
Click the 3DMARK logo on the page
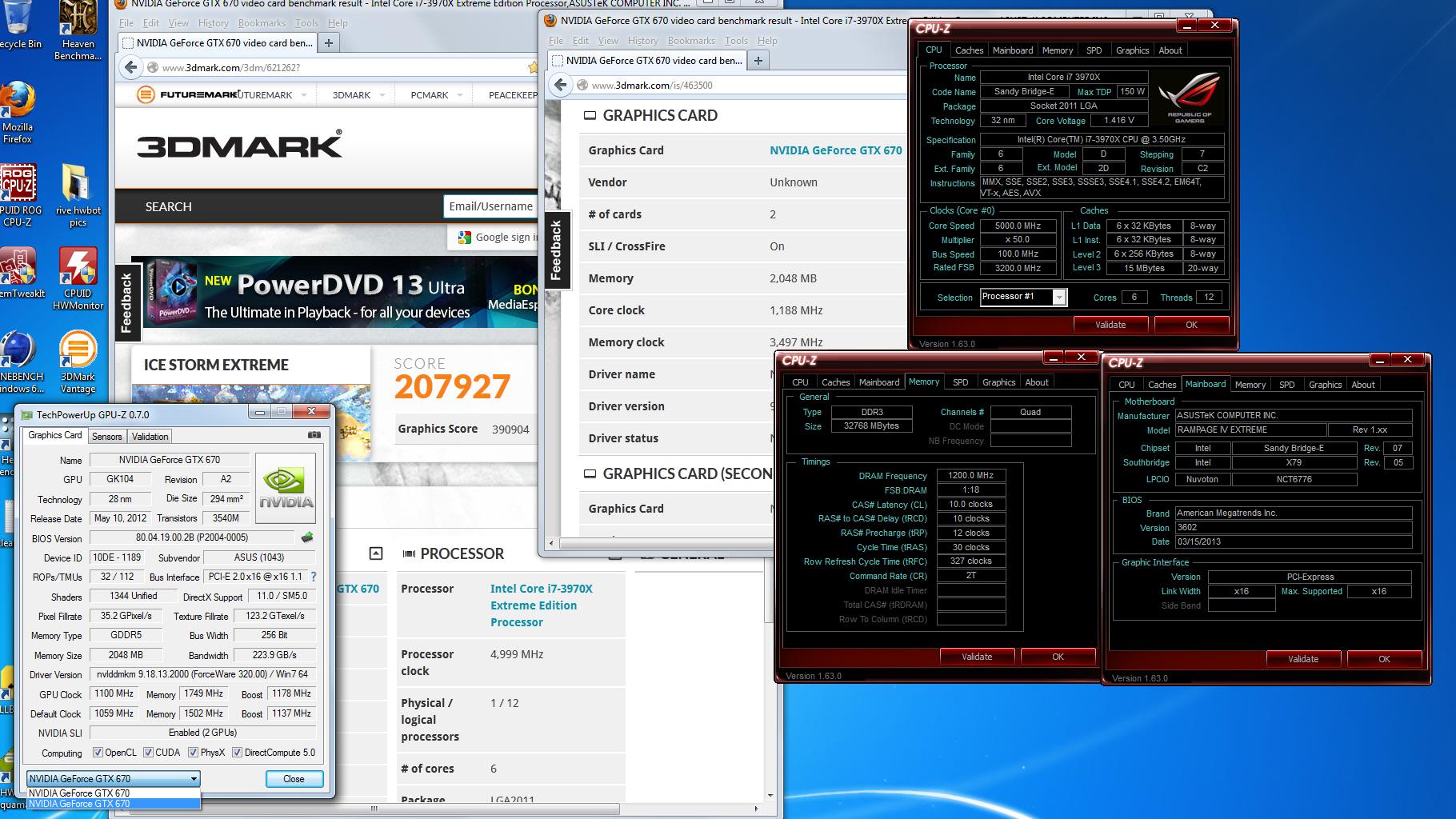point(239,145)
